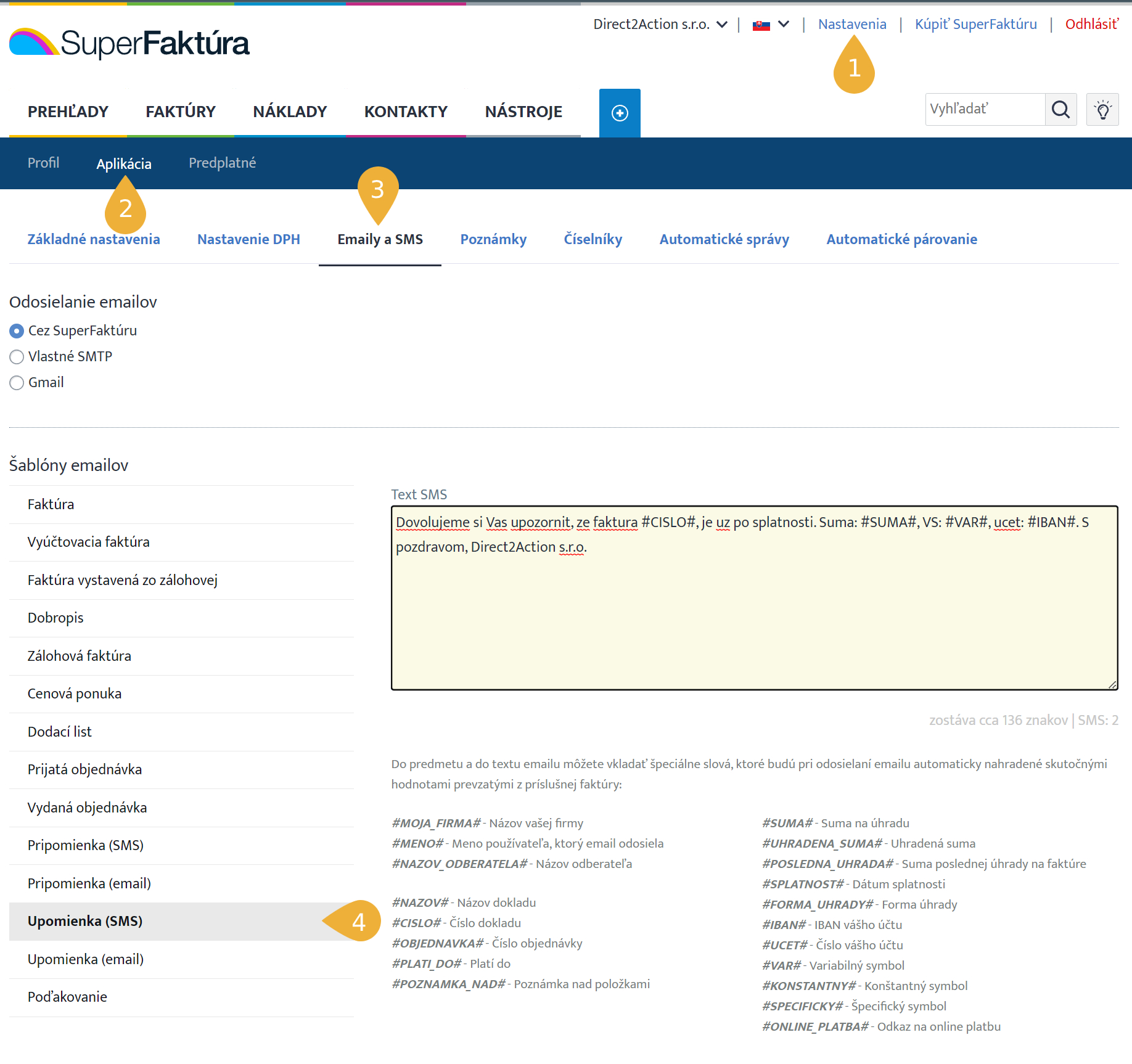Image resolution: width=1132 pixels, height=1064 pixels.
Task: Click the Odhlásiť logout link
Action: click(x=1092, y=24)
